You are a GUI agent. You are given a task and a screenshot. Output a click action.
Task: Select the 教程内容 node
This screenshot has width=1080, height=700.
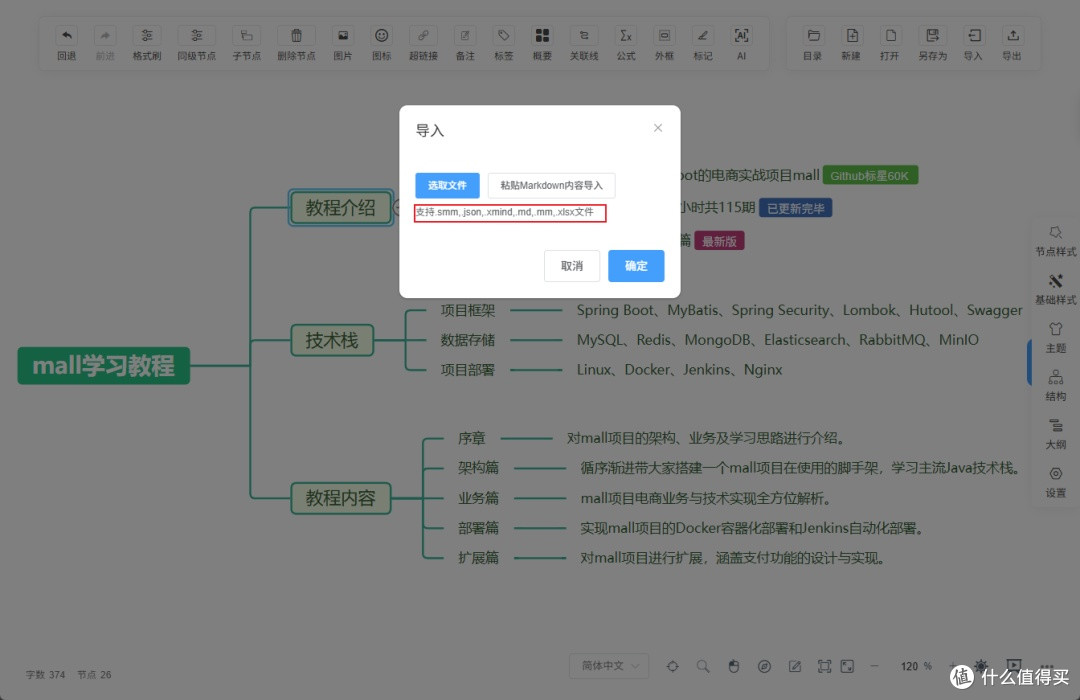click(x=340, y=498)
